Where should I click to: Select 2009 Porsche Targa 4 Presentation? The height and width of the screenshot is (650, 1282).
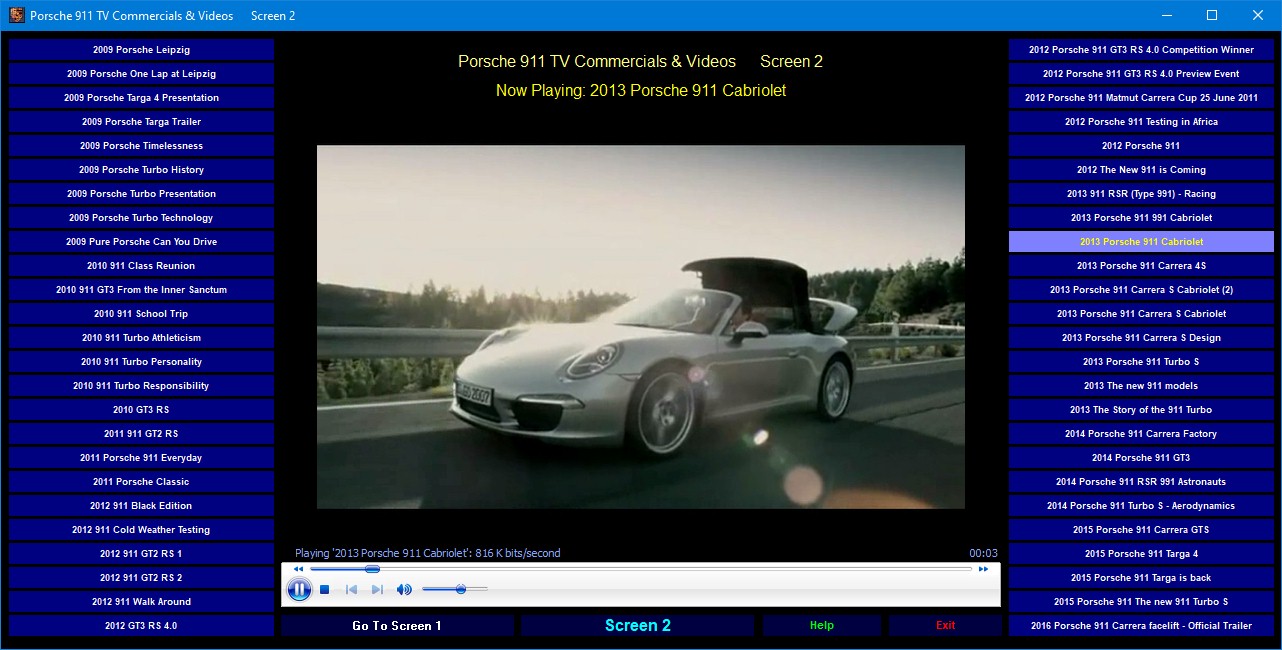pos(141,98)
